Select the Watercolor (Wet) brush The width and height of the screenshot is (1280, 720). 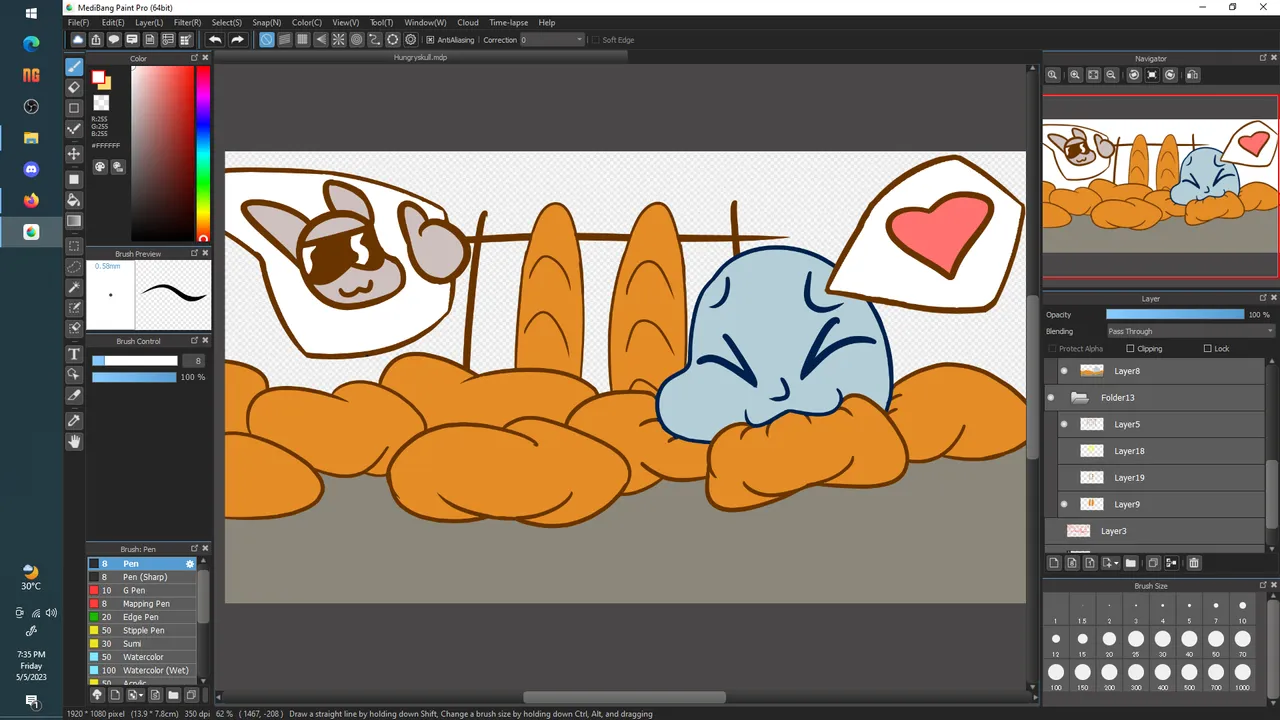click(143, 670)
